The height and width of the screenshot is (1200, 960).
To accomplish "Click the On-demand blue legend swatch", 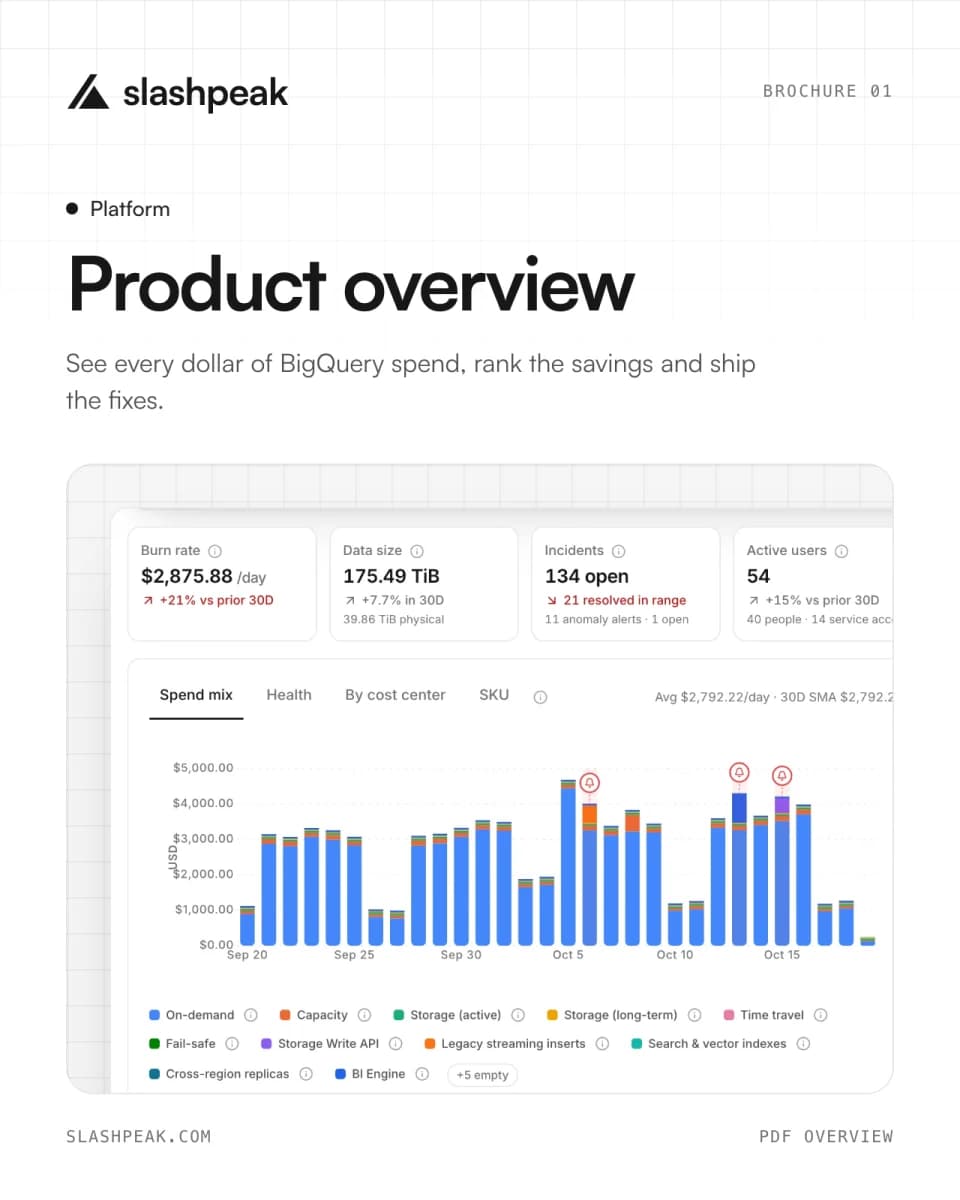I will pyautogui.click(x=154, y=1015).
